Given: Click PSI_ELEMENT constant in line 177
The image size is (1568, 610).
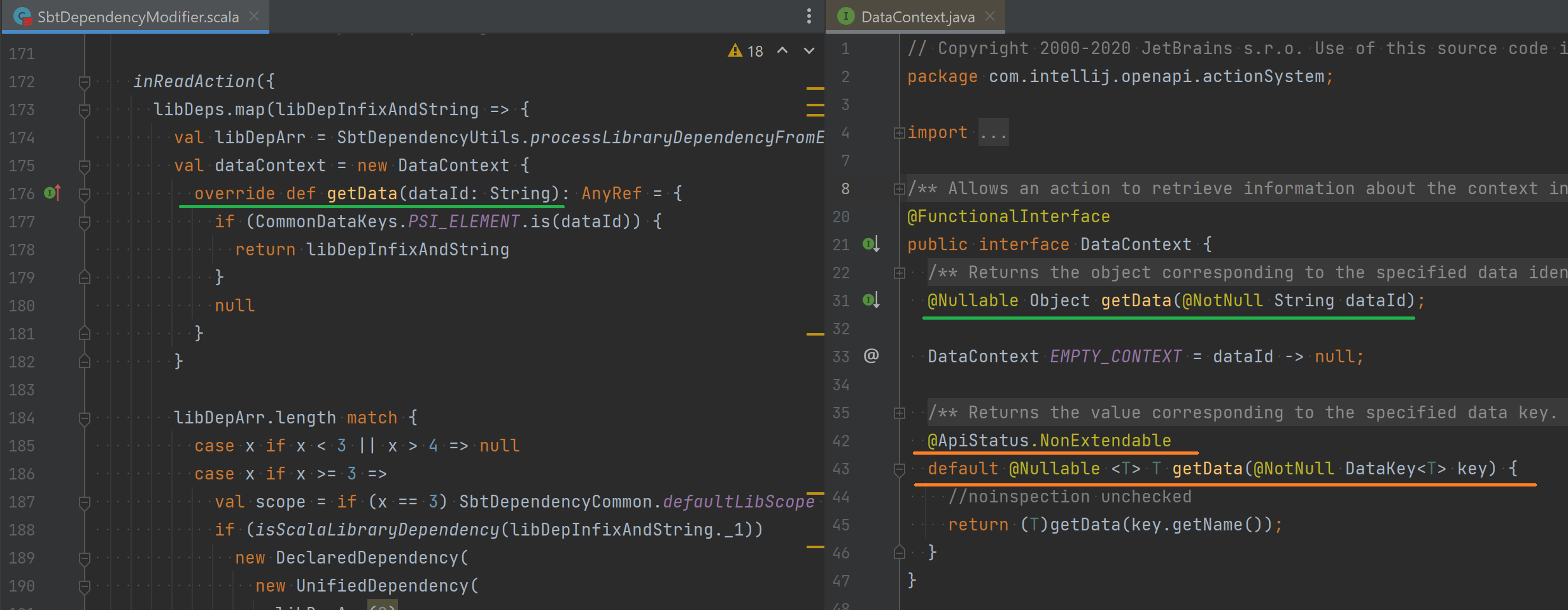Looking at the screenshot, I should (463, 222).
